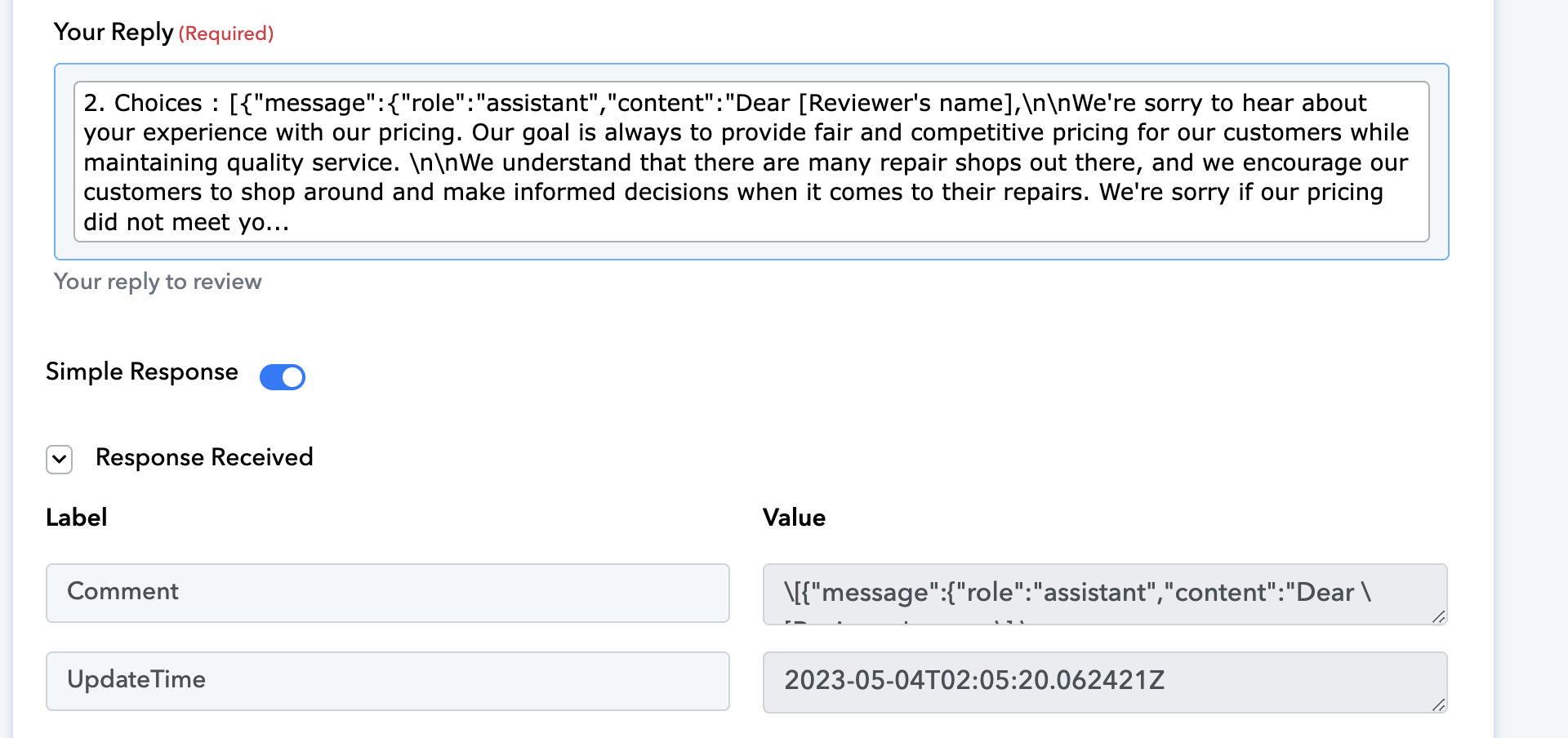
Task: Click '2. Choices' at start of reply
Action: (143, 103)
